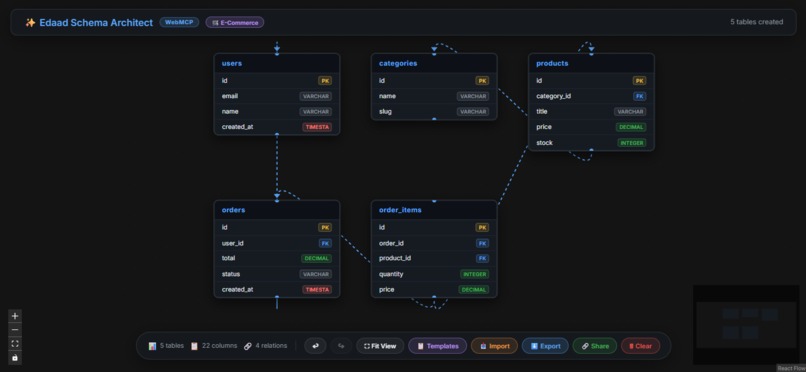The width and height of the screenshot is (806, 372).
Task: Click the fit-to-screen canvas control icon
Action: pyautogui.click(x=15, y=344)
